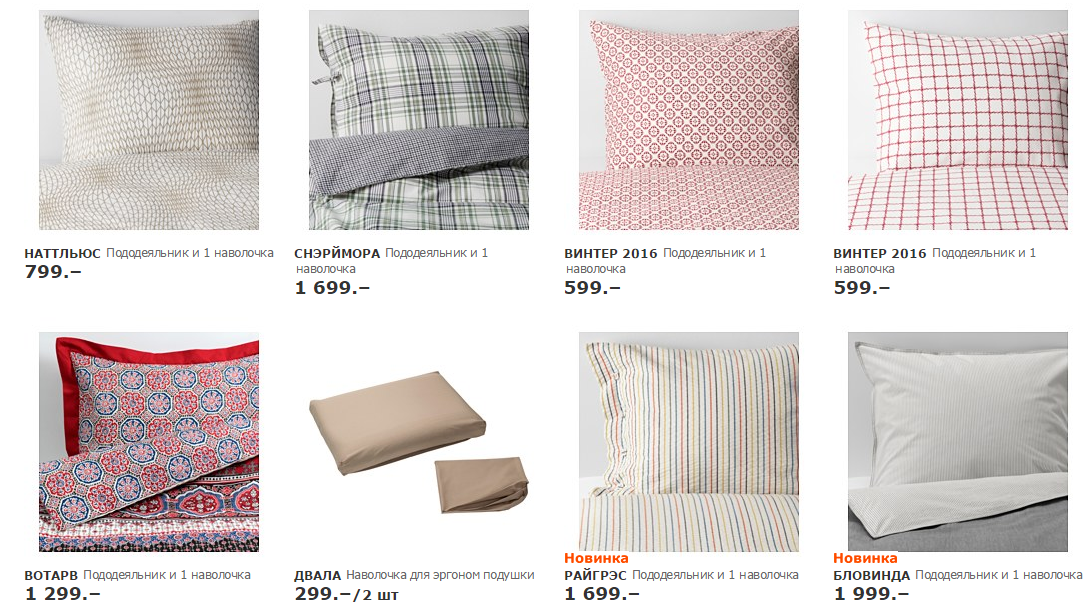This screenshot has width=1090, height=610.
Task: Click the 1 999.– БЛОВИНДА price
Action: pyautogui.click(x=871, y=594)
